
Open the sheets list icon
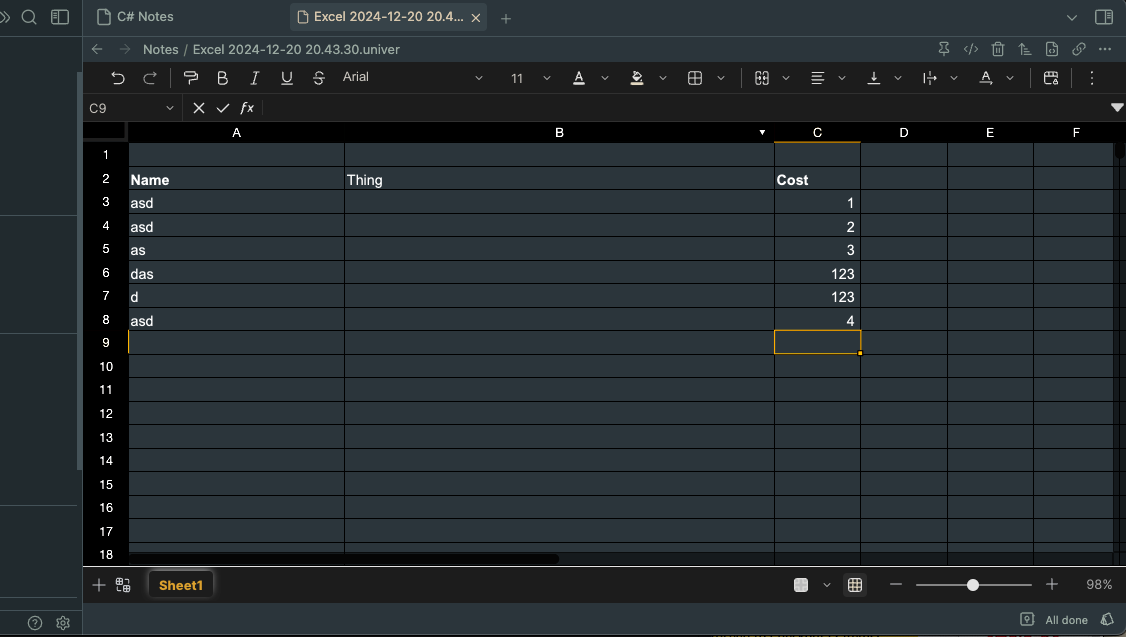(x=123, y=585)
